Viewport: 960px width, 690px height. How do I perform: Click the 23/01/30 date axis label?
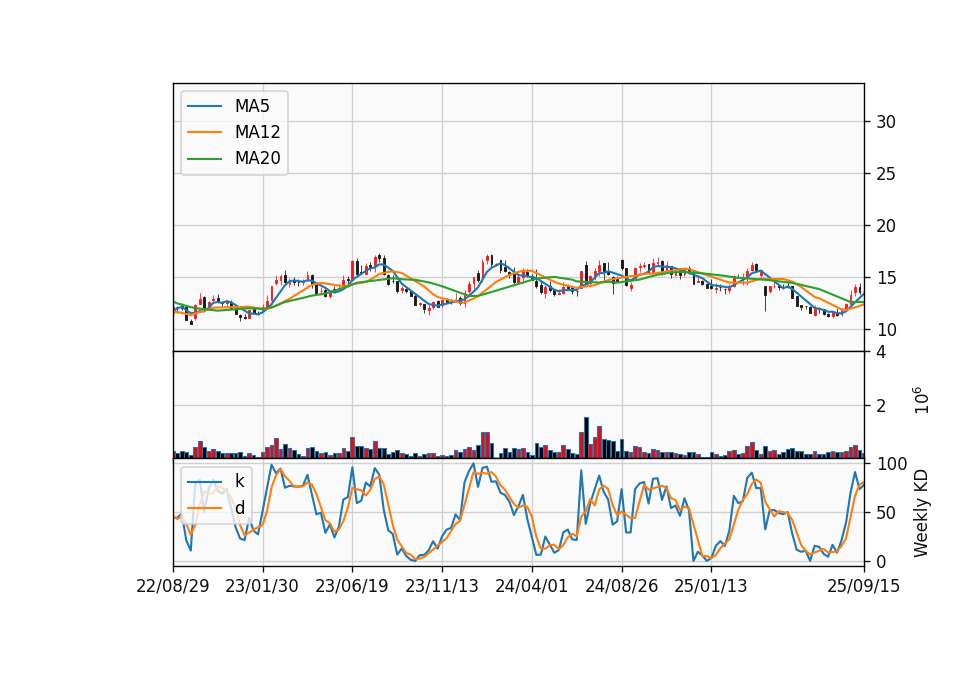[x=262, y=586]
